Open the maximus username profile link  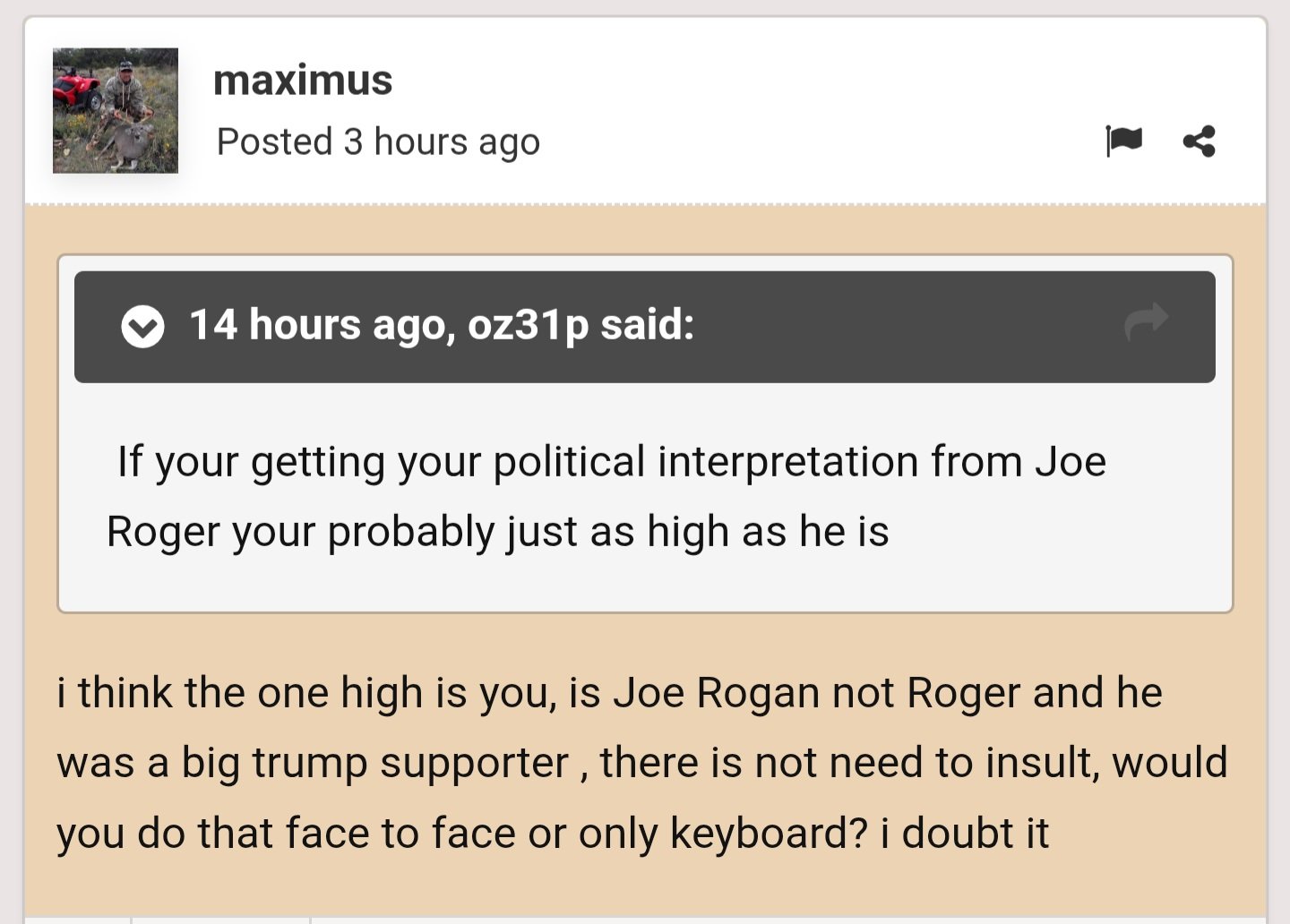[x=303, y=81]
